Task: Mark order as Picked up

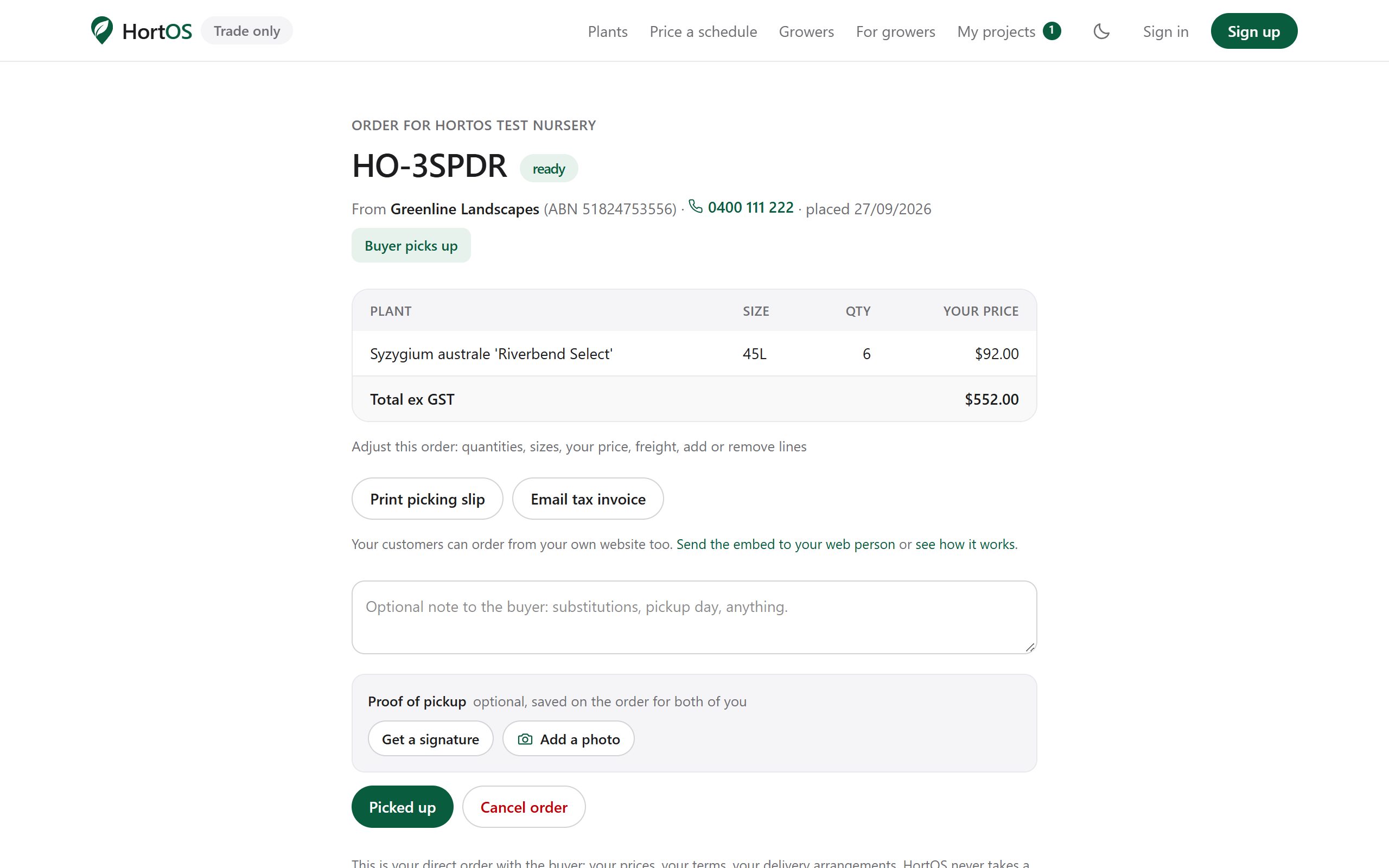Action: point(403,807)
